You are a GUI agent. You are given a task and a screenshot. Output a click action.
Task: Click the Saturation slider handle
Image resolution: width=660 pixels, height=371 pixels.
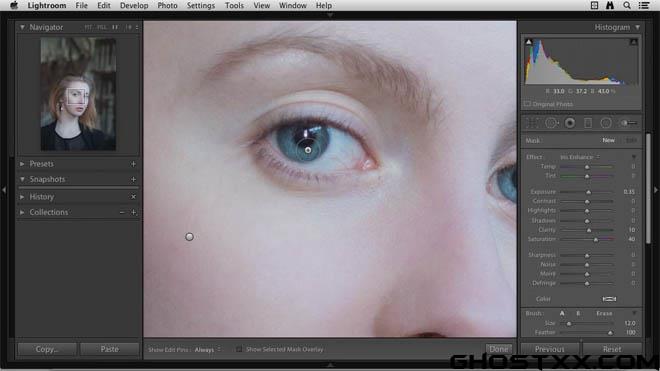[x=596, y=240]
